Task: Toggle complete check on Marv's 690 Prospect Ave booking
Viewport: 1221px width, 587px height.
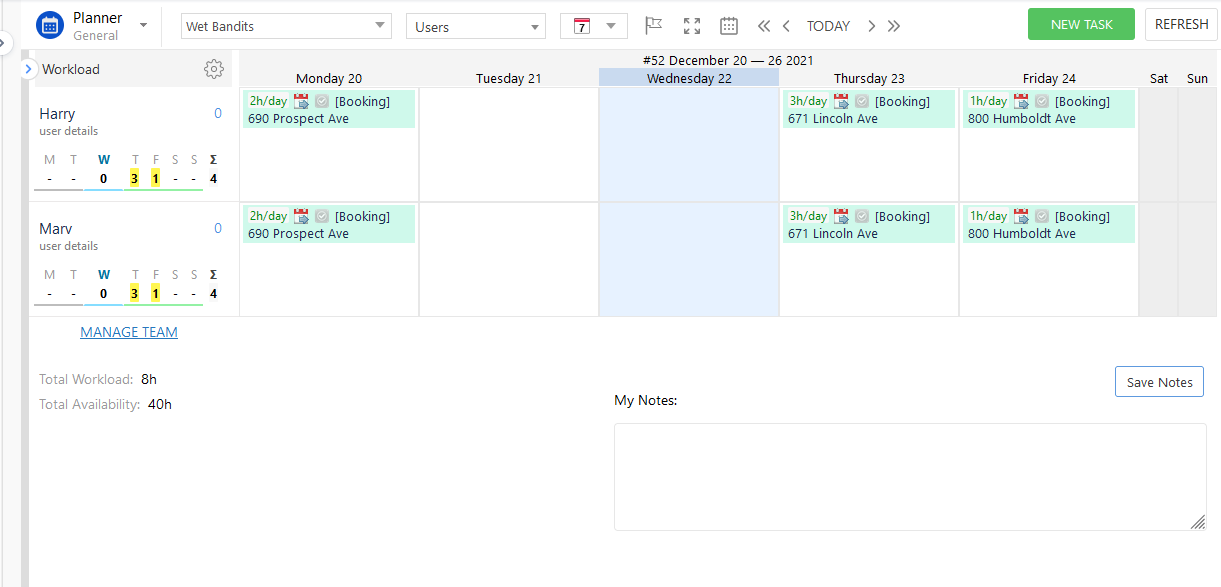Action: pyautogui.click(x=322, y=216)
